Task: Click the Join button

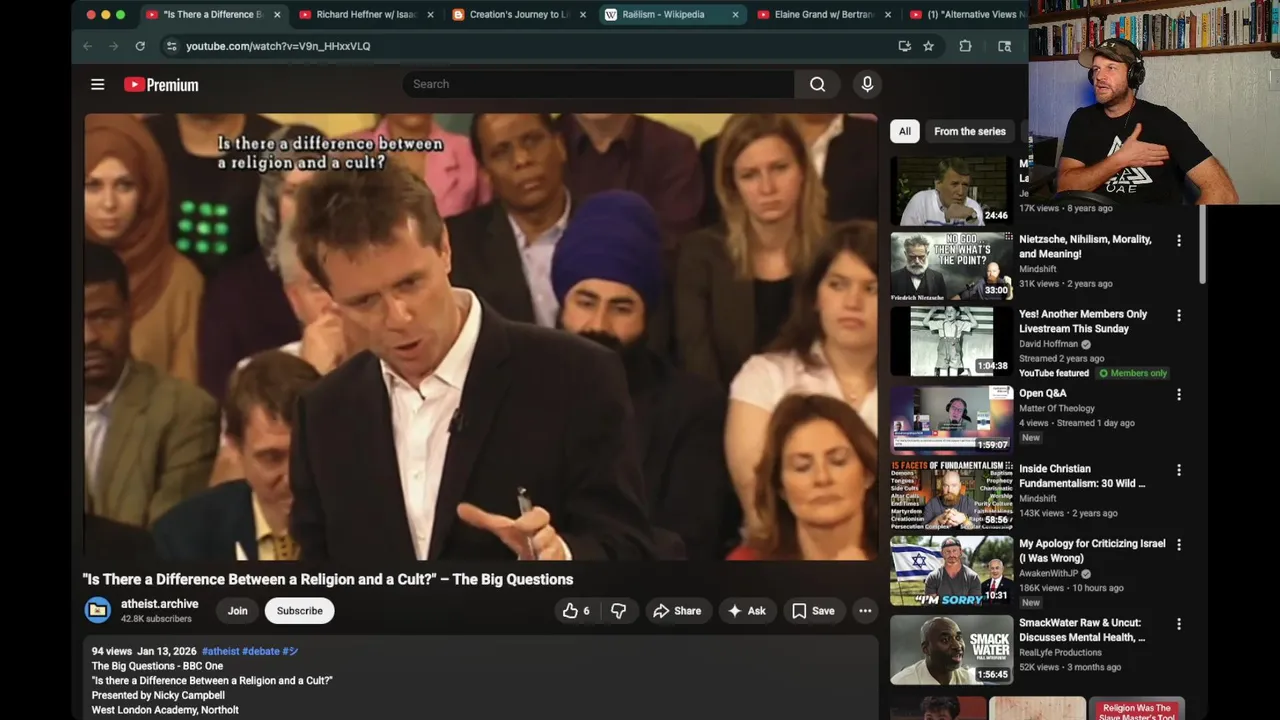Action: point(237,611)
